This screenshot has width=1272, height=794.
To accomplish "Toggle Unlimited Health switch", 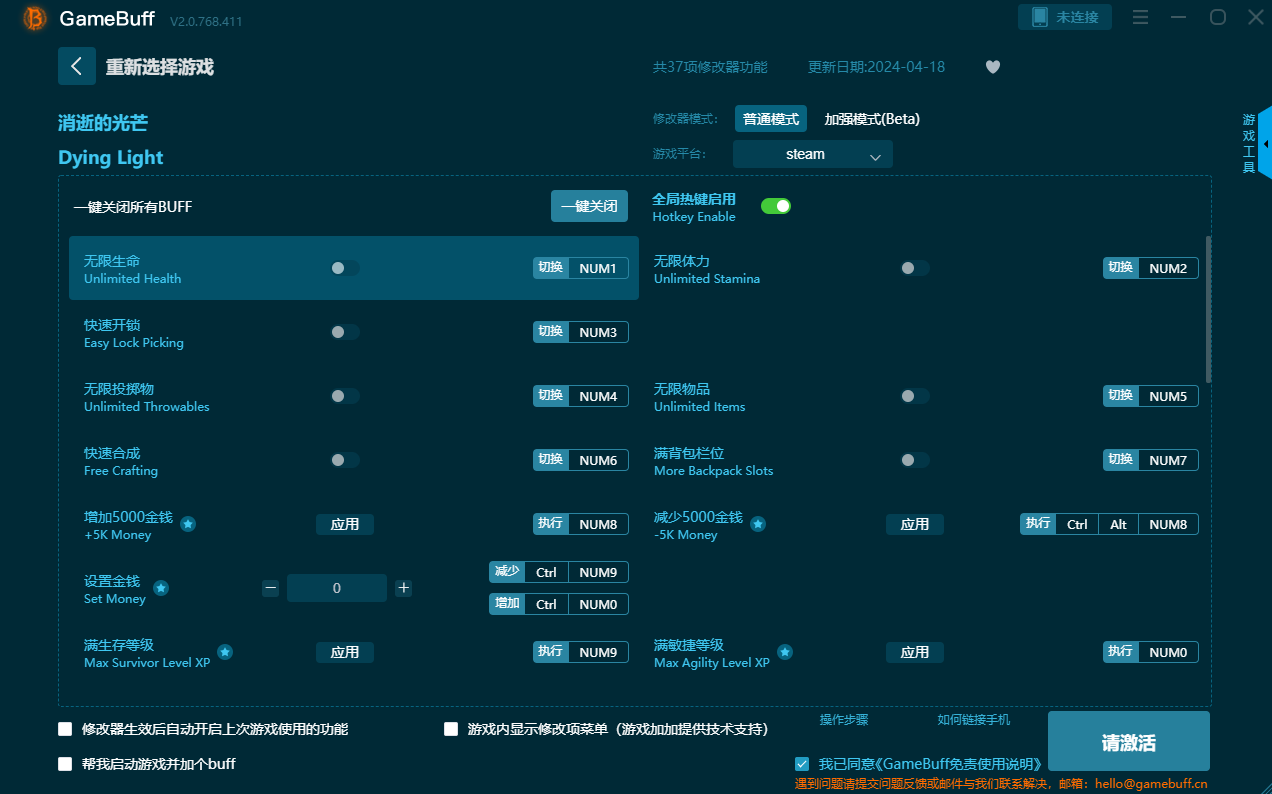I will 344,268.
